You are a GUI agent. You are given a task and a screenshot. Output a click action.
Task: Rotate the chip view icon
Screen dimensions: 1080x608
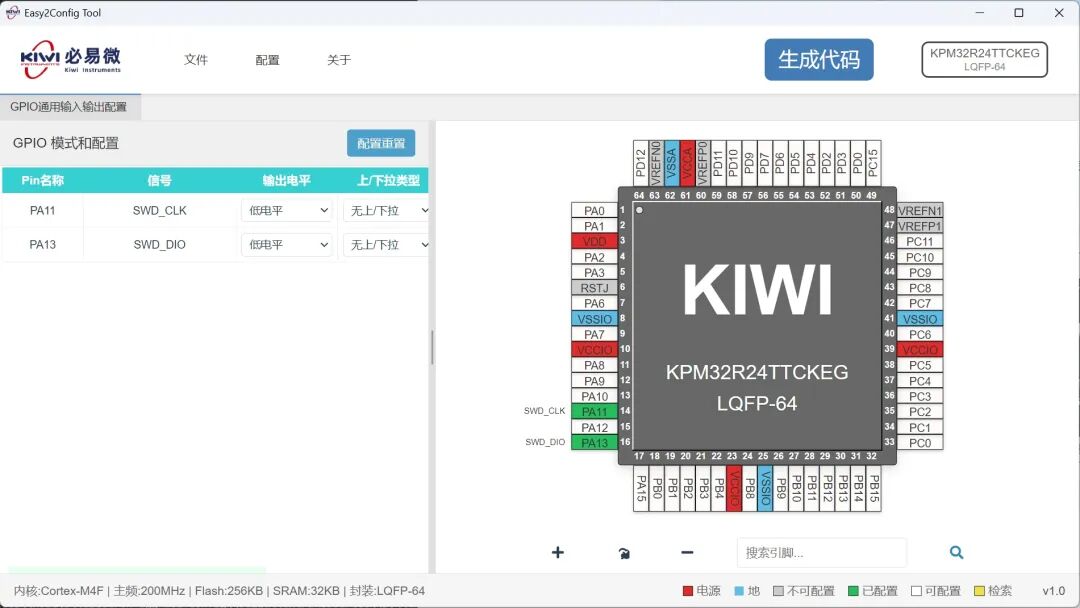(624, 553)
